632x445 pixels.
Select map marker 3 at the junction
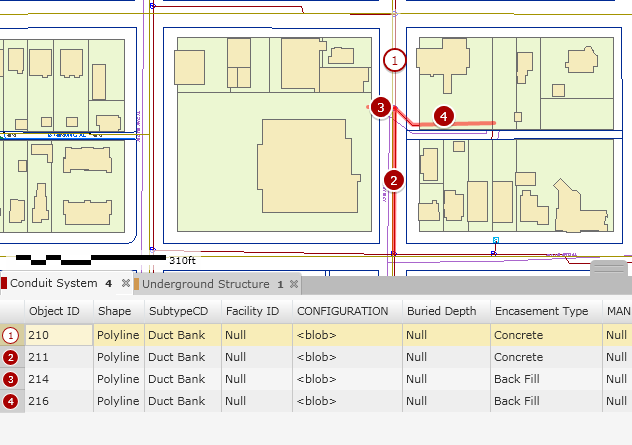(x=380, y=107)
